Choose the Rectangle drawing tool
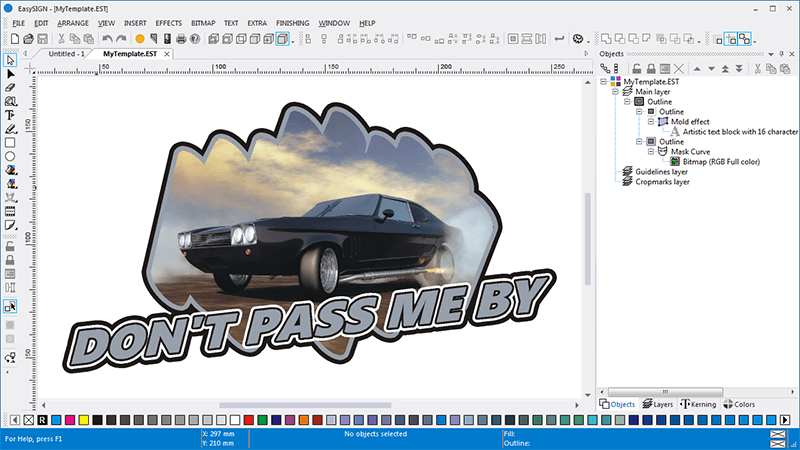The width and height of the screenshot is (800, 450). click(10, 143)
